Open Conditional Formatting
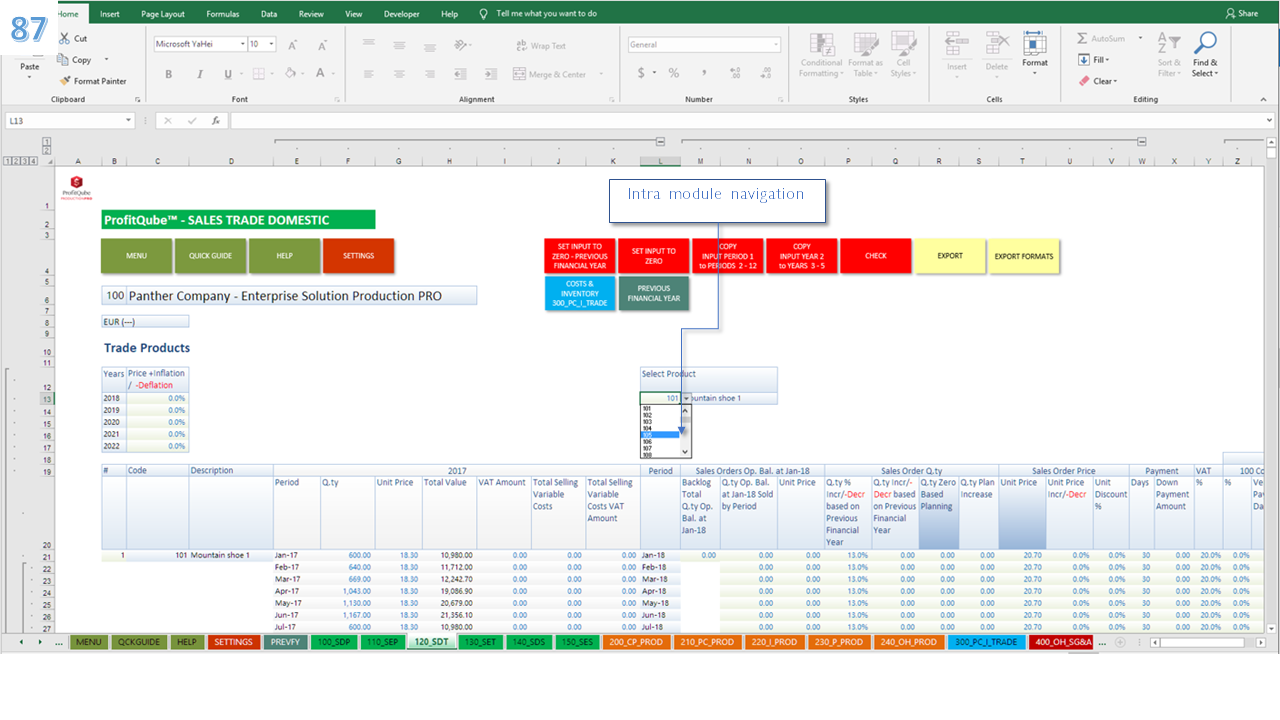 821,55
